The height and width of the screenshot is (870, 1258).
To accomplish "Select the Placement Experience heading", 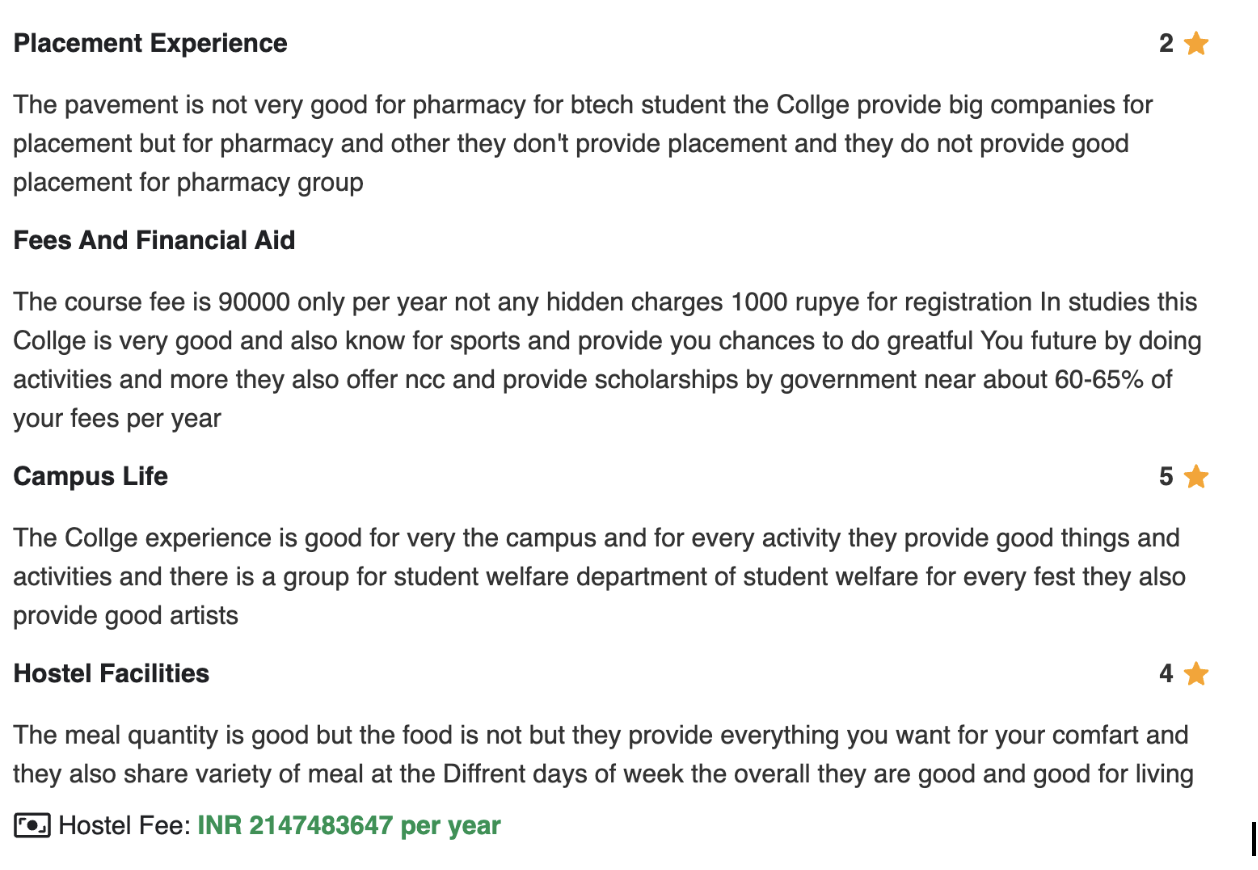I will [x=150, y=44].
